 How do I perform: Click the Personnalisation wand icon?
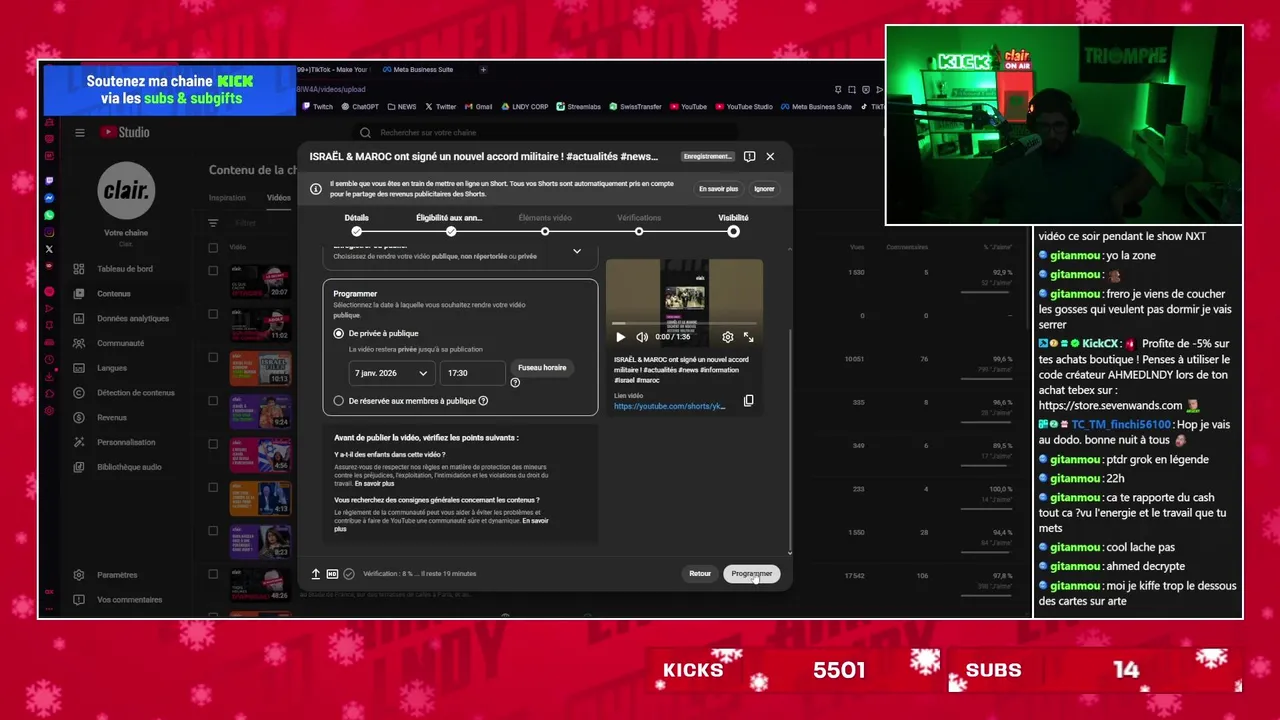79,442
